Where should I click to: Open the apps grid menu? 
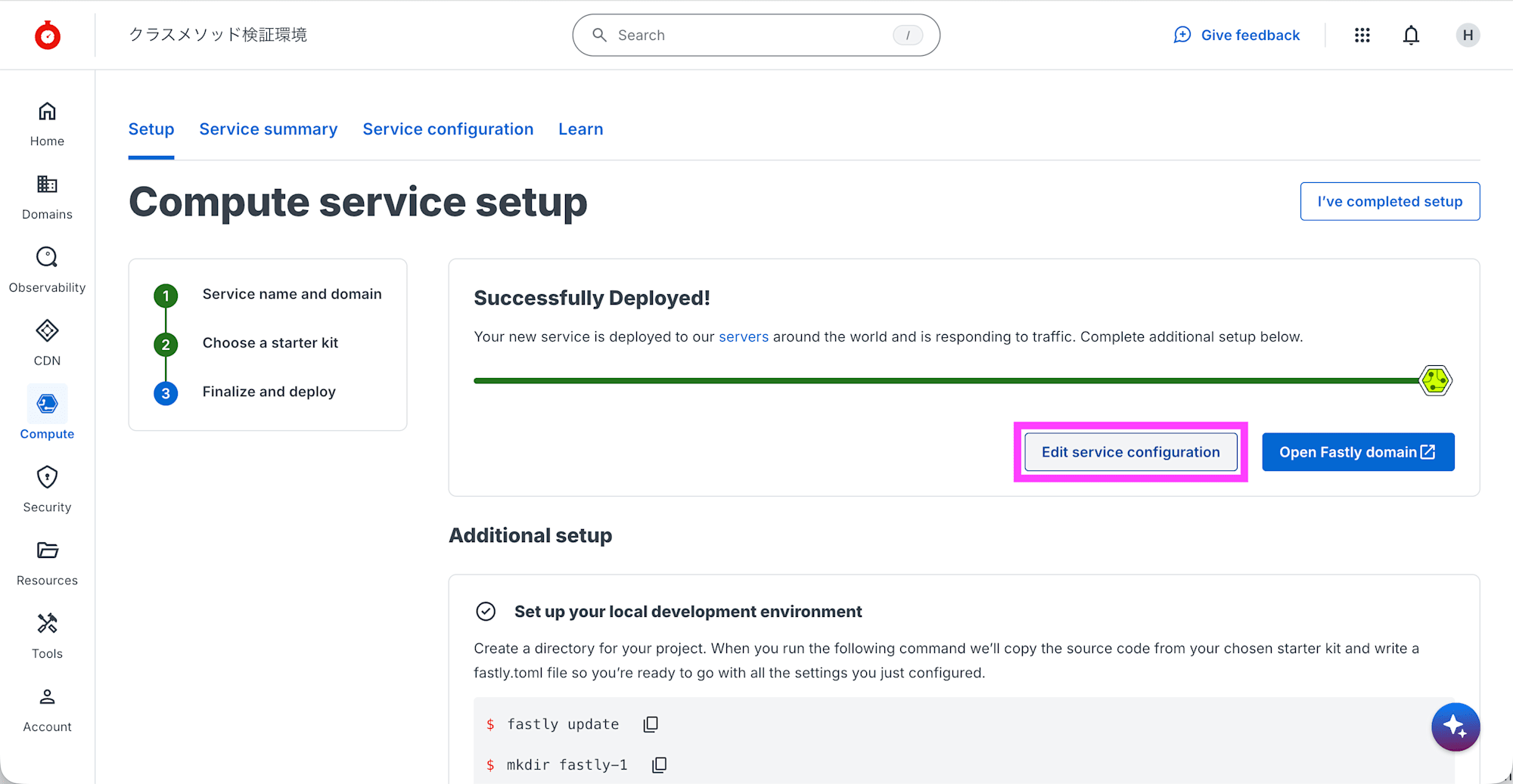point(1362,36)
